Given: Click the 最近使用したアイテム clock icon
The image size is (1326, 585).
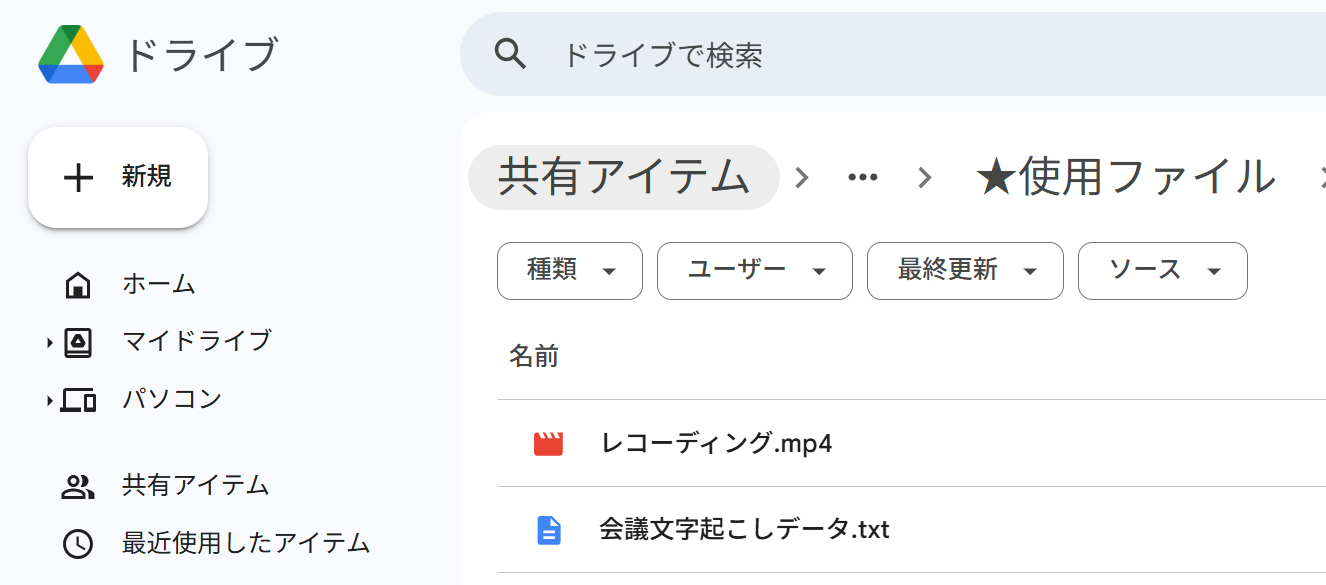Looking at the screenshot, I should 77,544.
